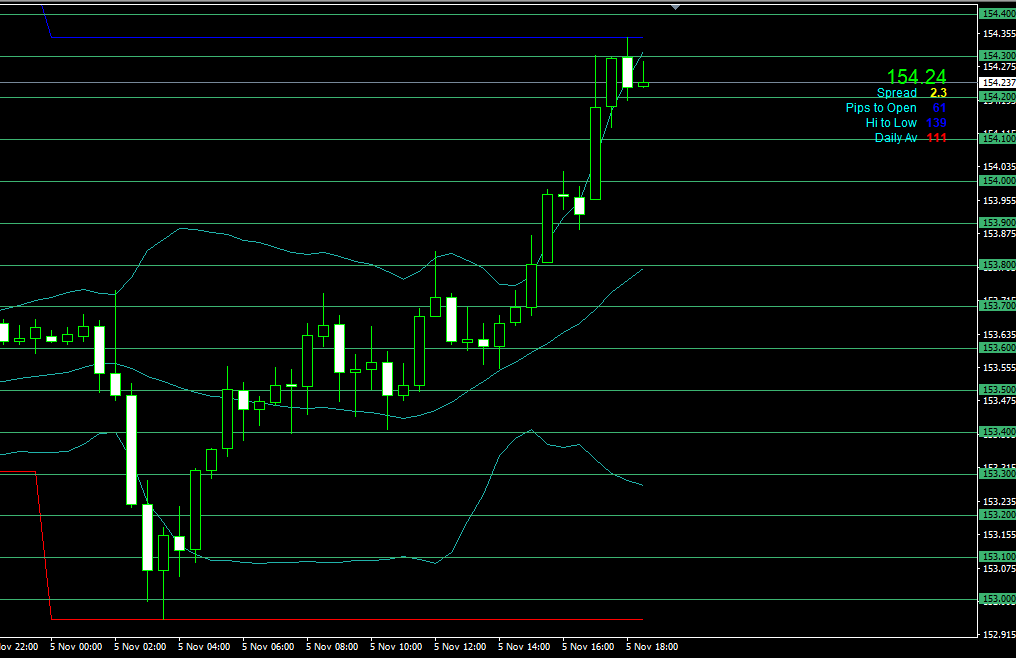This screenshot has width=1016, height=658.
Task: Select the Spread label on the chart
Action: (x=896, y=93)
